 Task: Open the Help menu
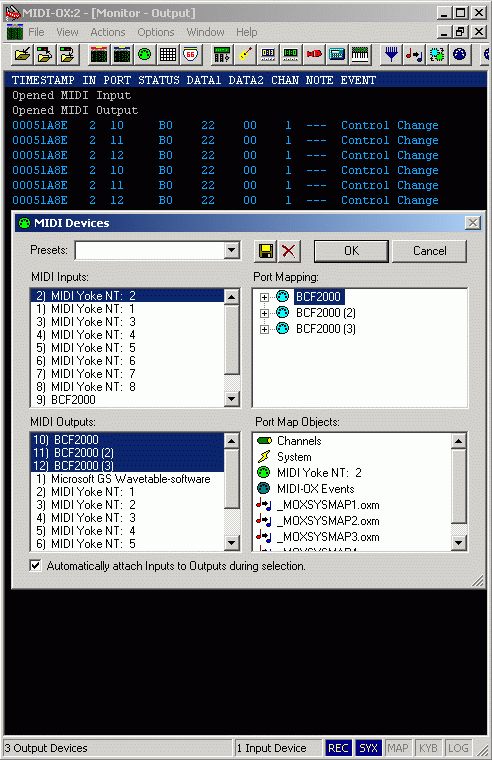(x=247, y=32)
